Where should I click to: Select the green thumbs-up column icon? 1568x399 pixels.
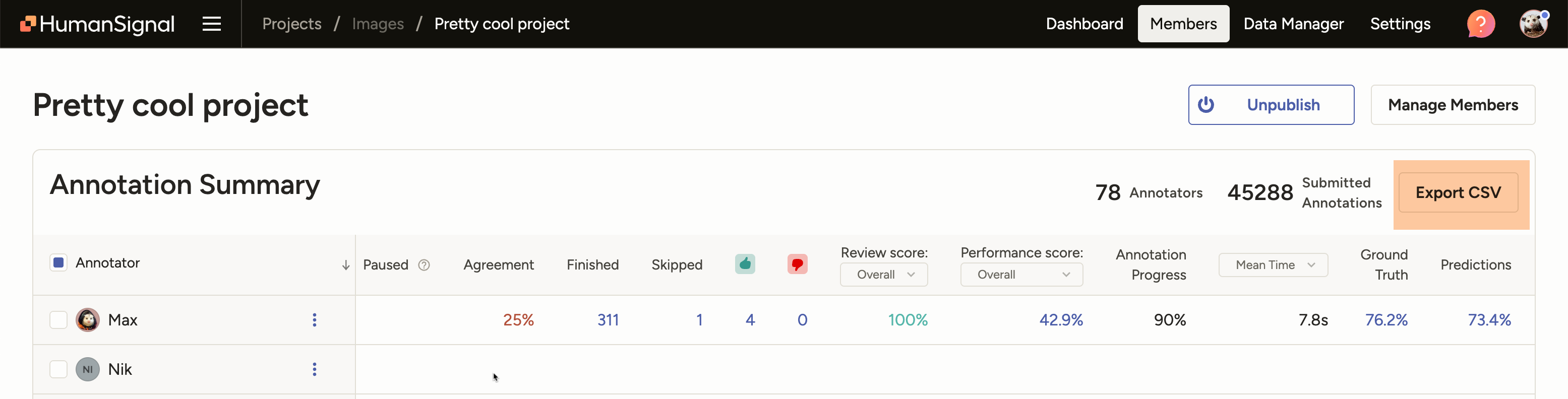pyautogui.click(x=745, y=264)
